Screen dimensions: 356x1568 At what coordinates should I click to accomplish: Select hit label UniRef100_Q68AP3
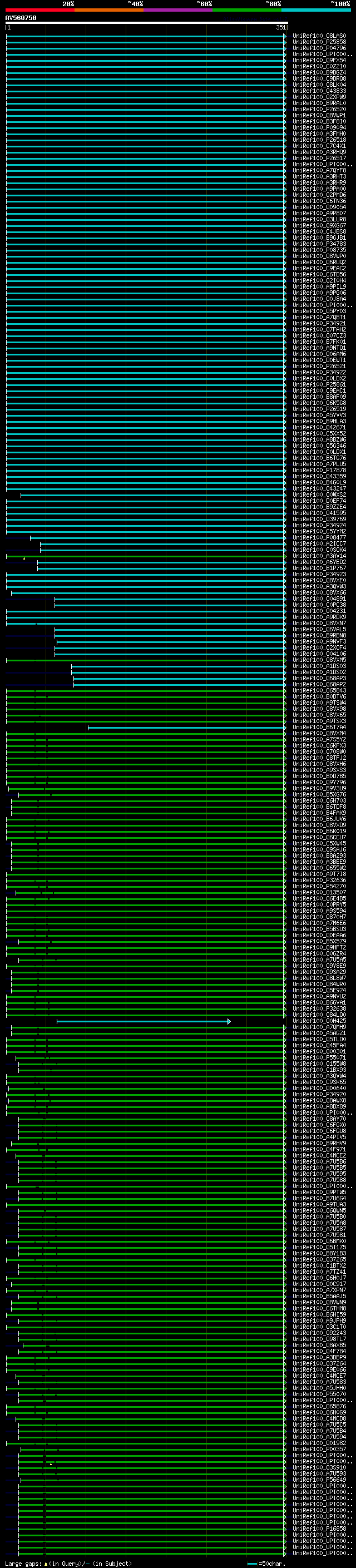(x=319, y=678)
